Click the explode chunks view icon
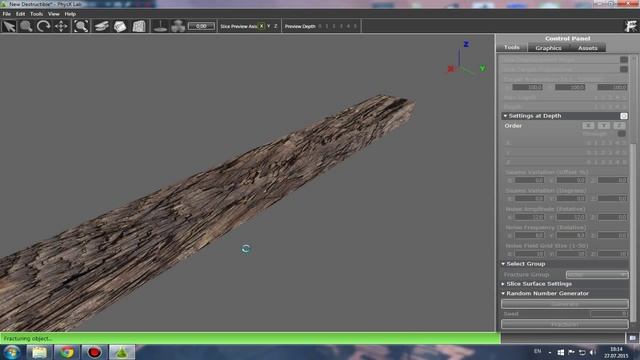The image size is (640, 360). (178, 26)
